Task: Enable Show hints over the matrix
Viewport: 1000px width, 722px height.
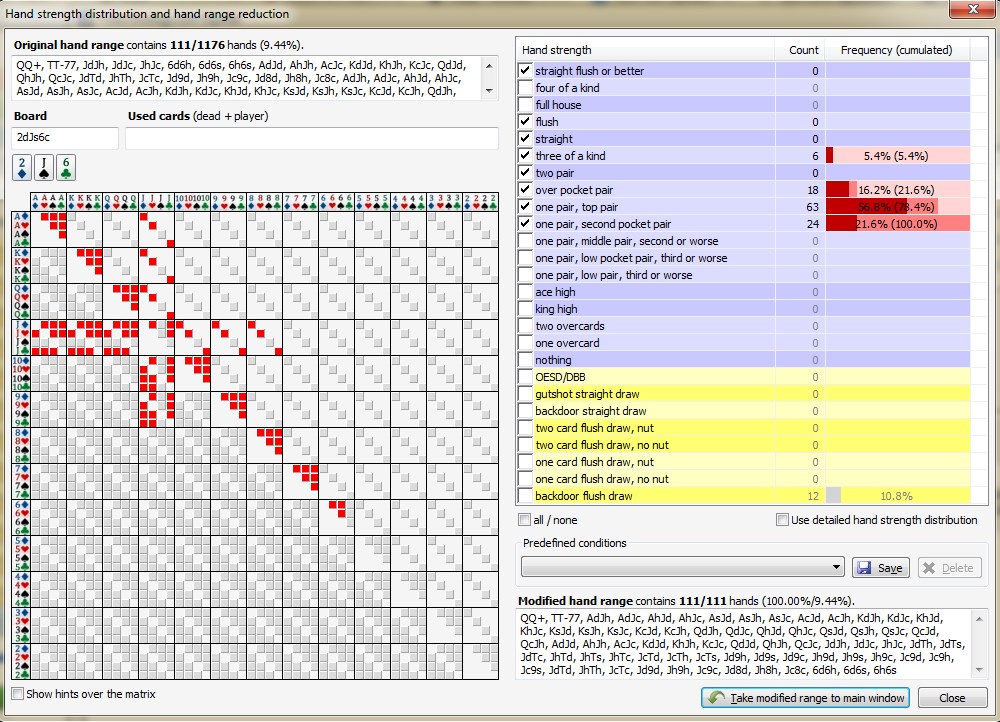Action: pos(17,694)
